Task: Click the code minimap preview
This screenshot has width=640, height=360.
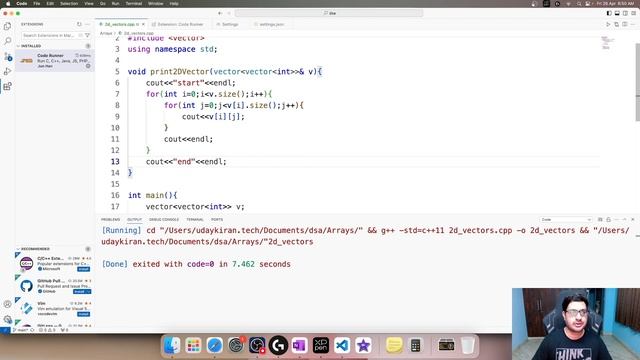Action: click(x=608, y=43)
